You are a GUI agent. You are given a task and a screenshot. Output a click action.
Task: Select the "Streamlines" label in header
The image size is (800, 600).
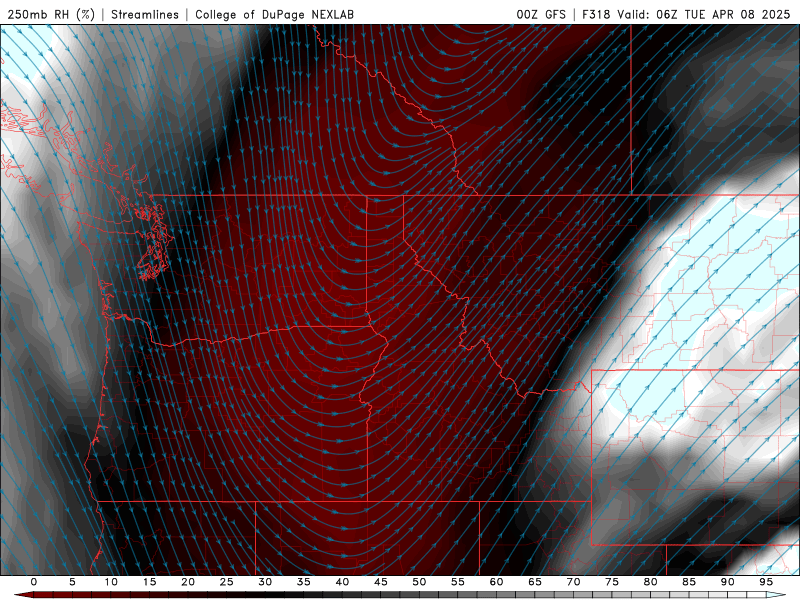pos(145,14)
